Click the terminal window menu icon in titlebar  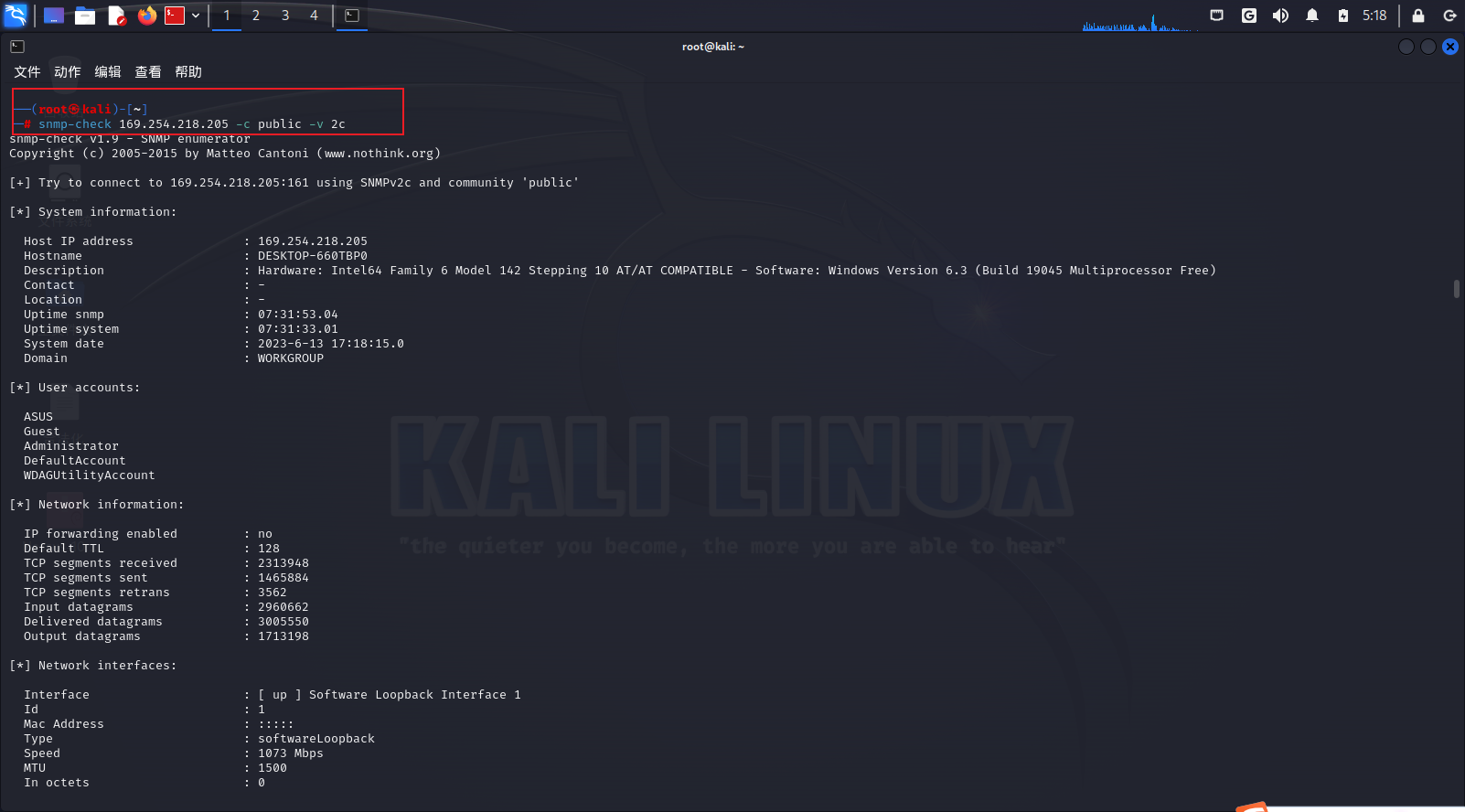17,47
